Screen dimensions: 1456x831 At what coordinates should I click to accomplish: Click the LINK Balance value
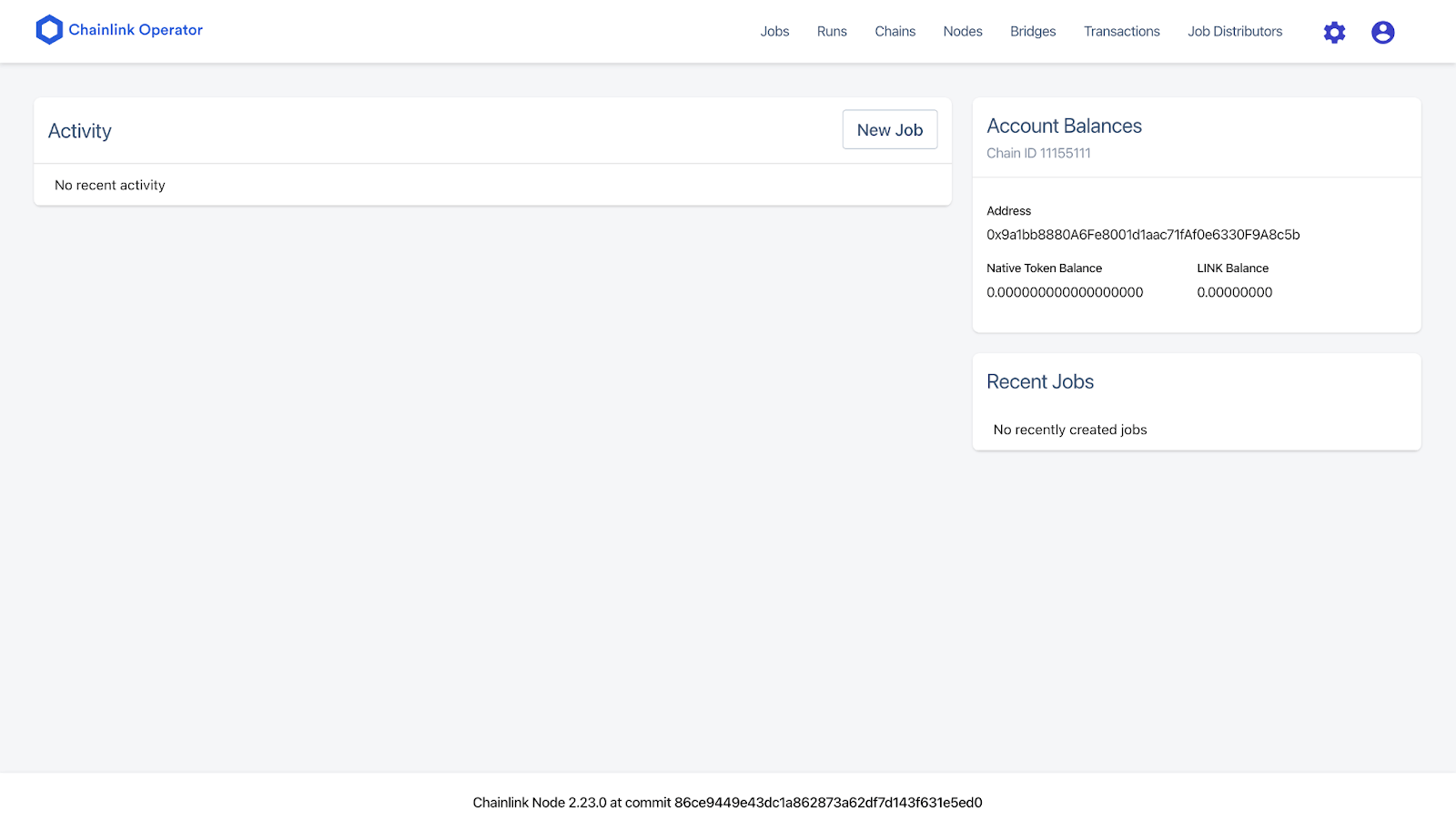coord(1234,292)
